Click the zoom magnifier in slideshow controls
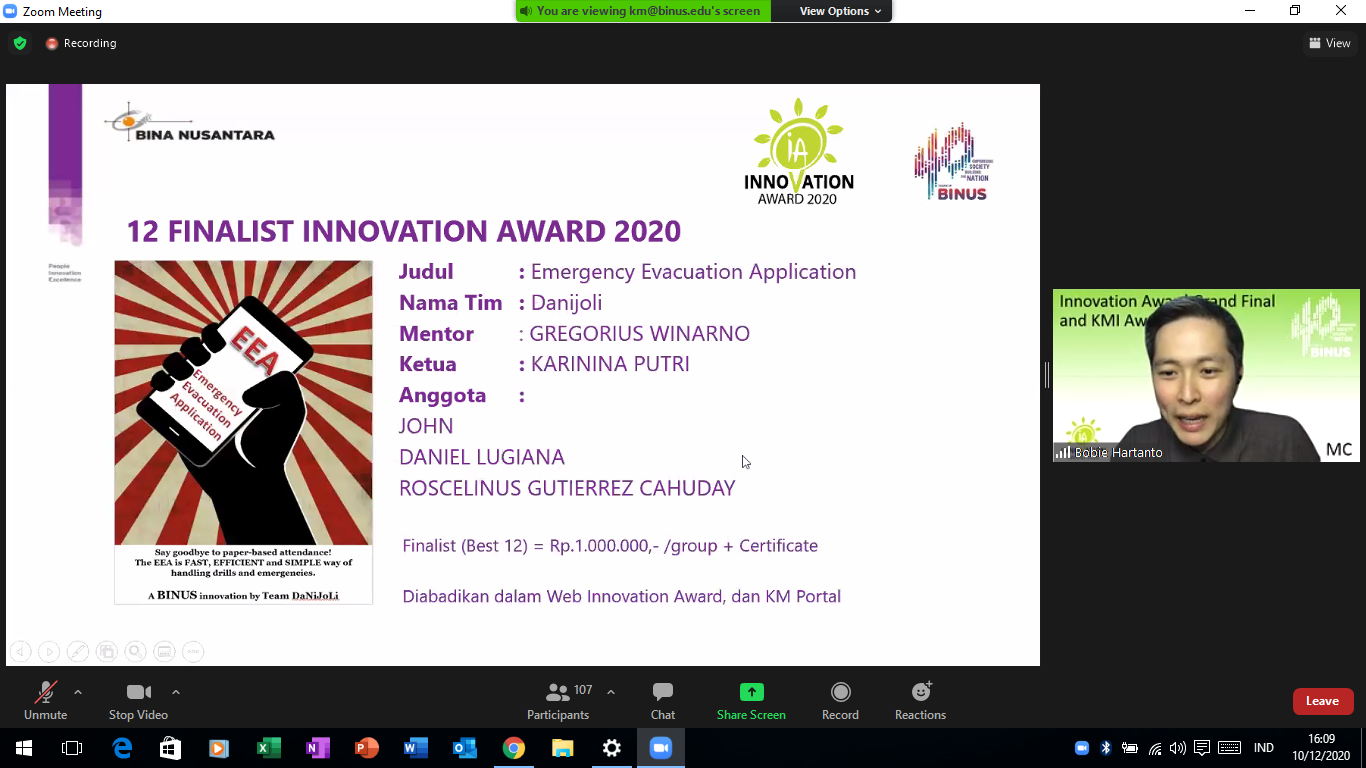The height and width of the screenshot is (768, 1366). tap(135, 652)
